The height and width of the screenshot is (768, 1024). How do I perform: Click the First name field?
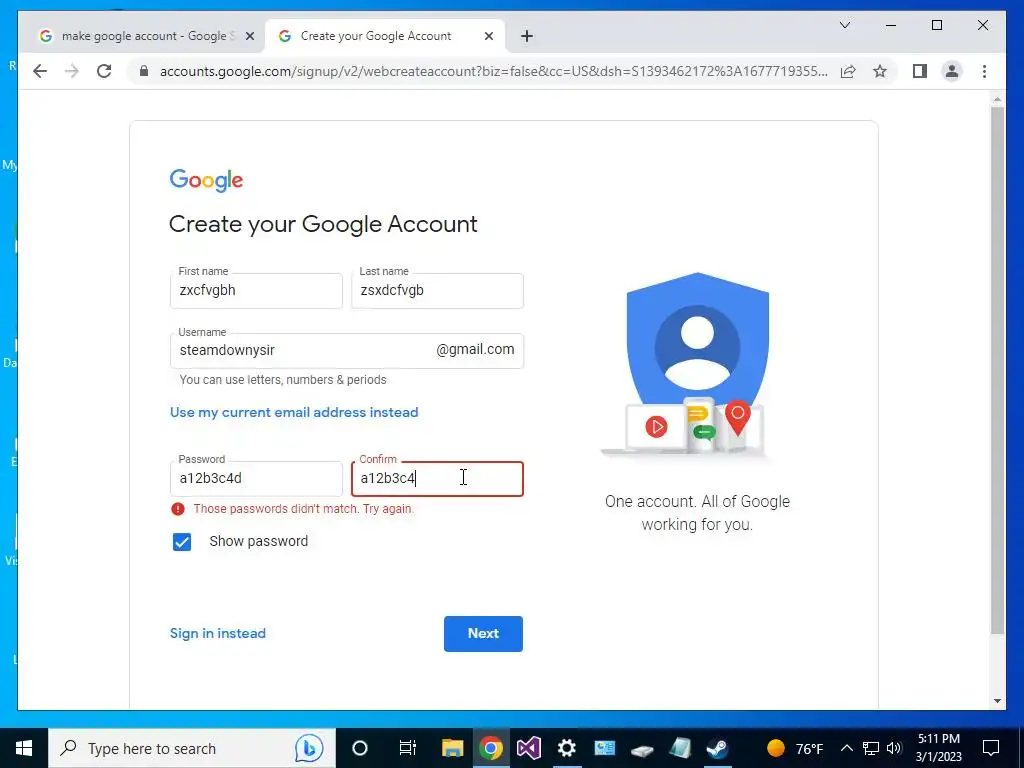click(256, 291)
